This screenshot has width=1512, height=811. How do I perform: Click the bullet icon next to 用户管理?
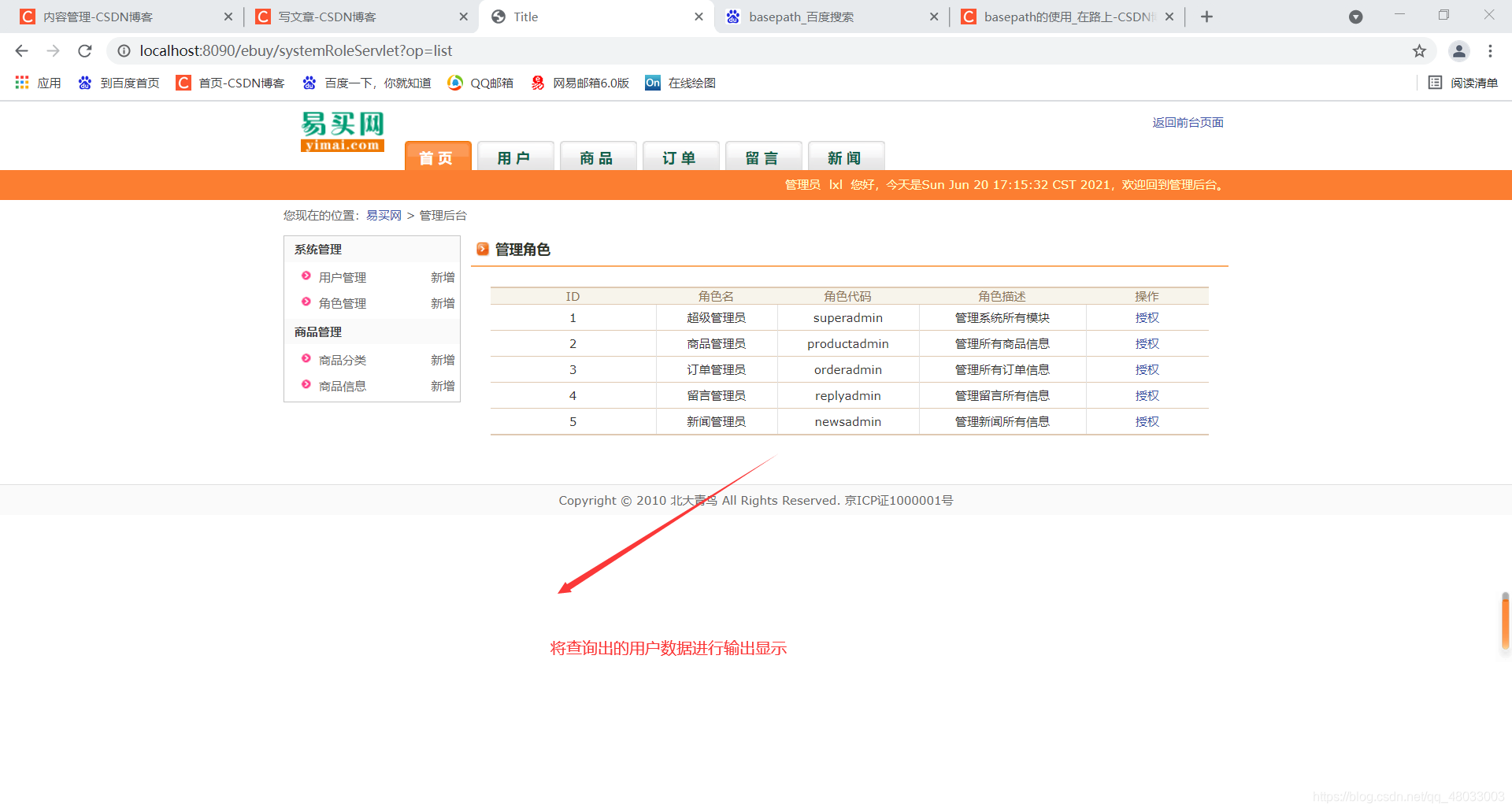(x=306, y=276)
